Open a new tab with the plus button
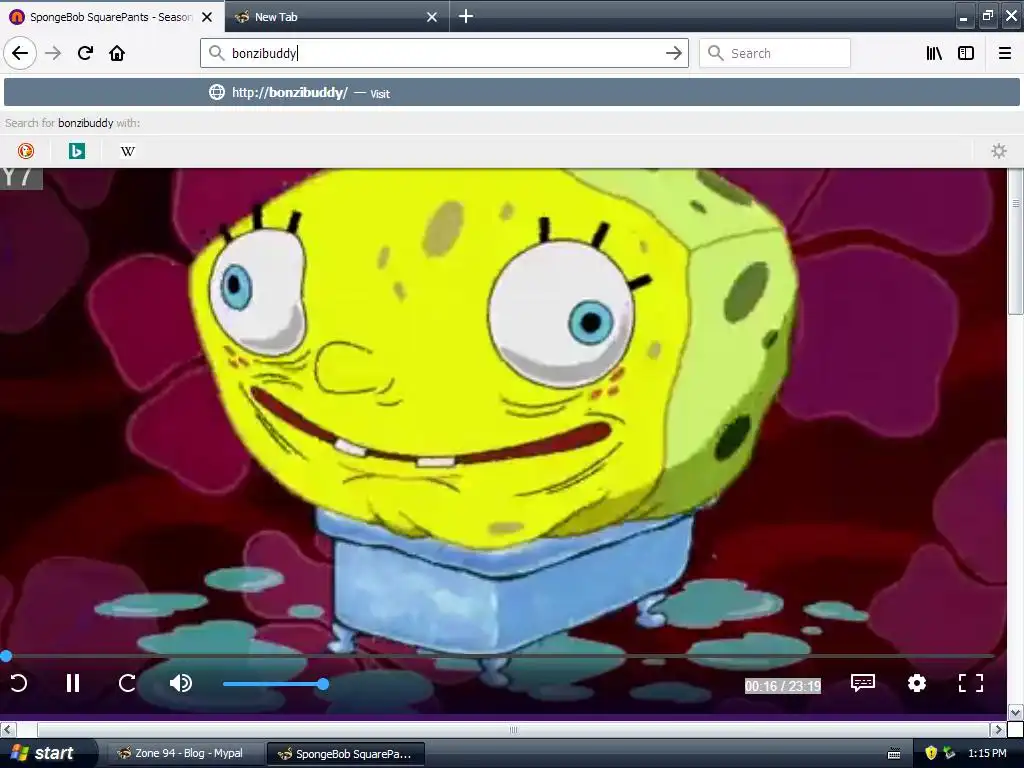The height and width of the screenshot is (768, 1024). click(466, 16)
